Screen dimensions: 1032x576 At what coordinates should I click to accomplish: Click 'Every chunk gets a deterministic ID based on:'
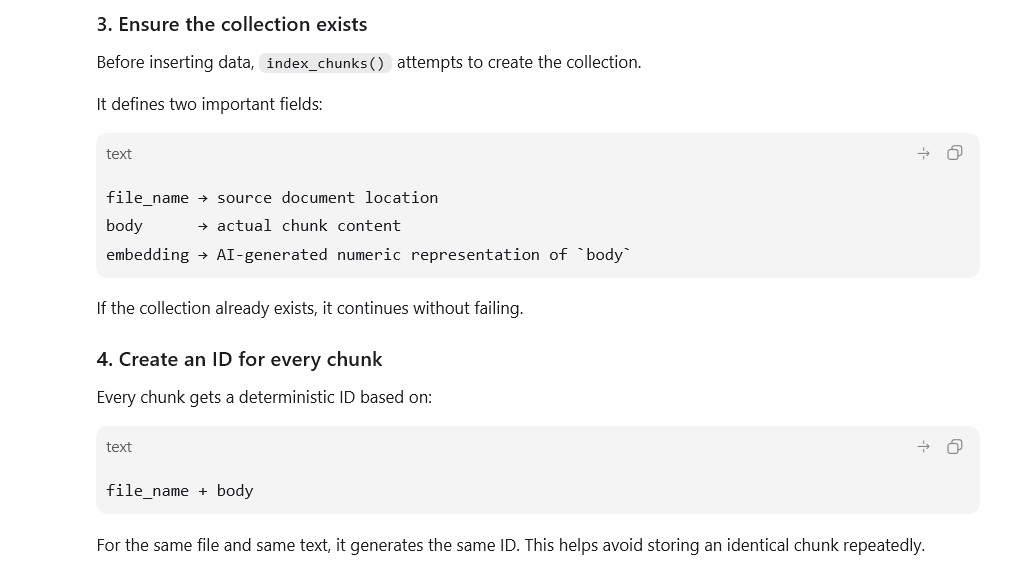[264, 397]
